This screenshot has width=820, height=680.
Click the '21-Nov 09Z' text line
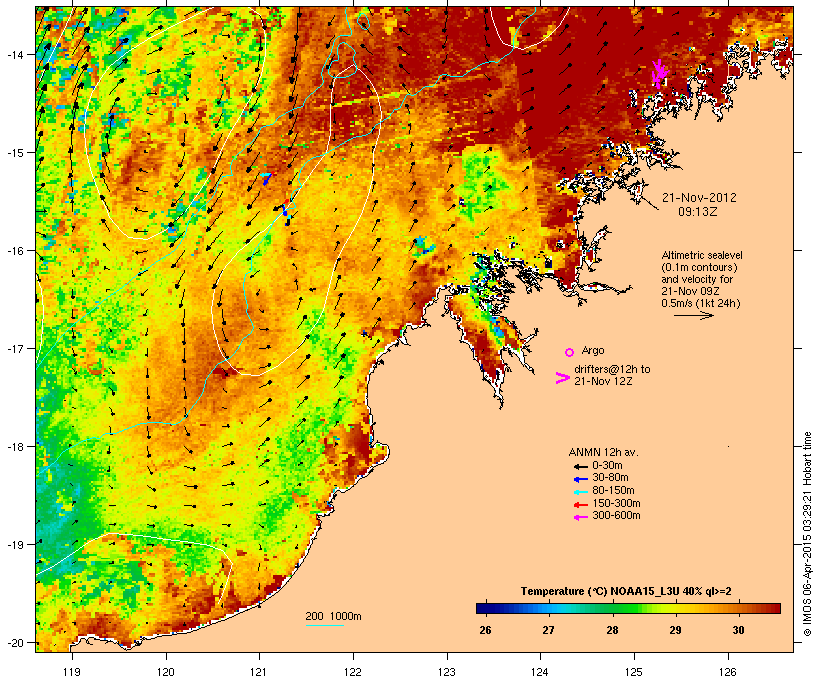pos(690,291)
